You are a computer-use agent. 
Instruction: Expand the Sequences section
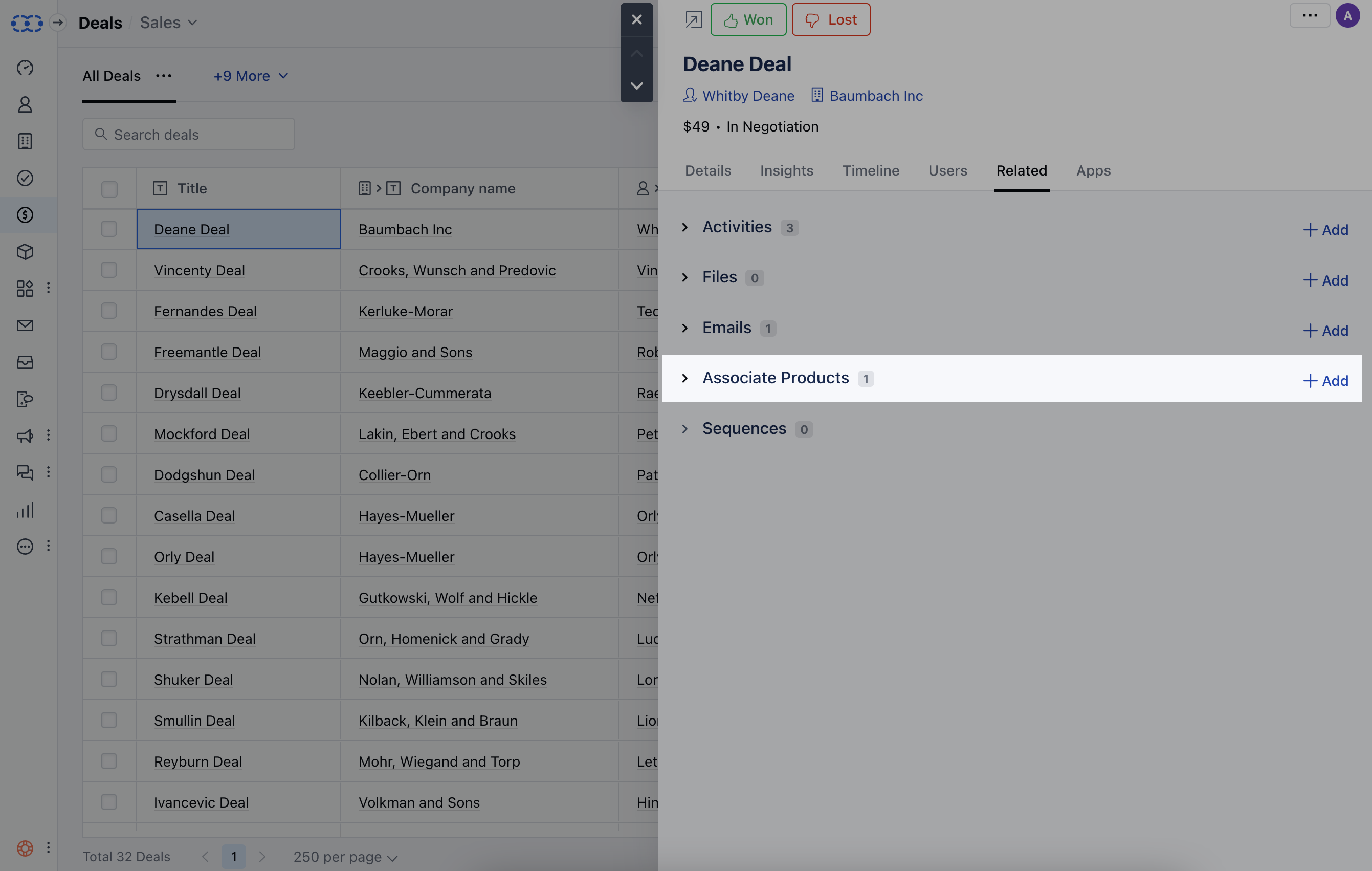[685, 429]
